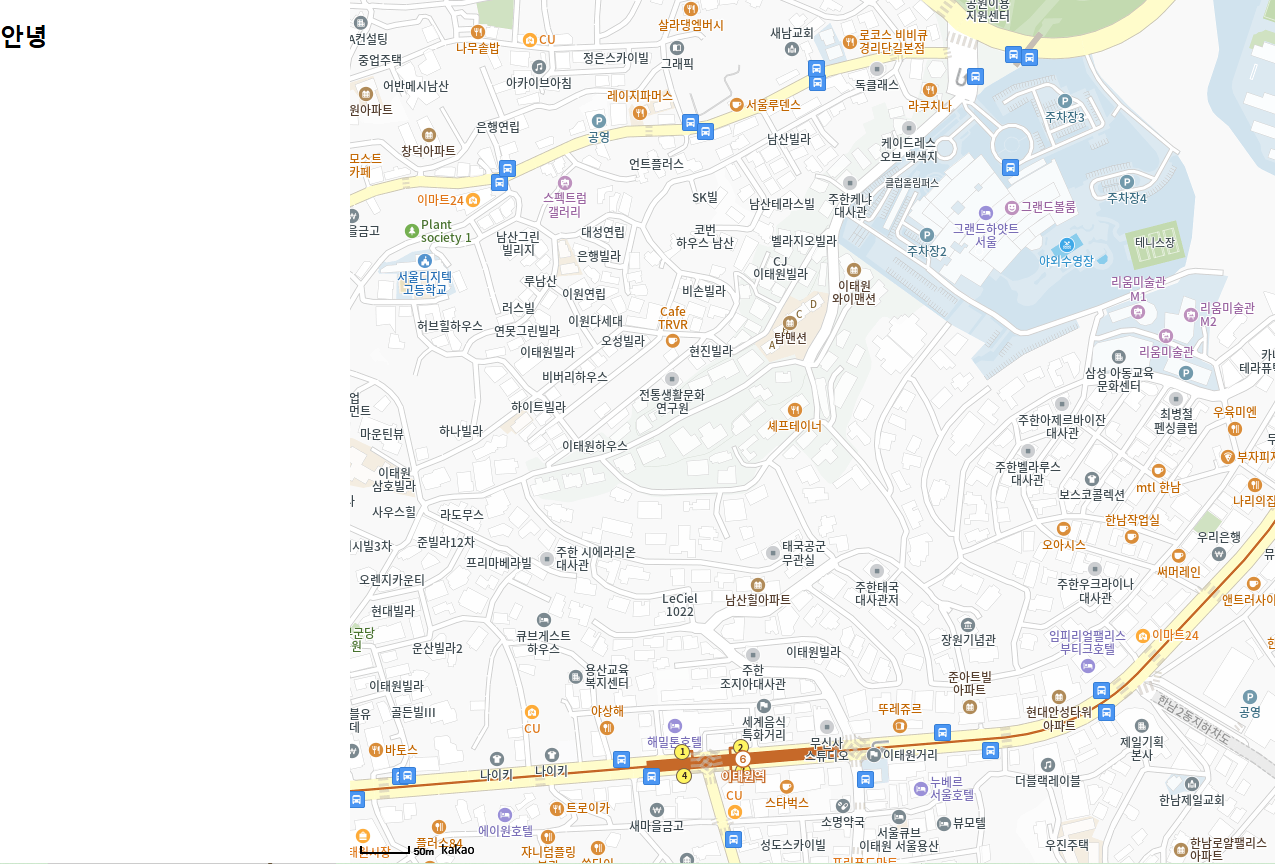Open the 리움미술관 M1 museum icon
1275x864 pixels.
[x=1137, y=312]
